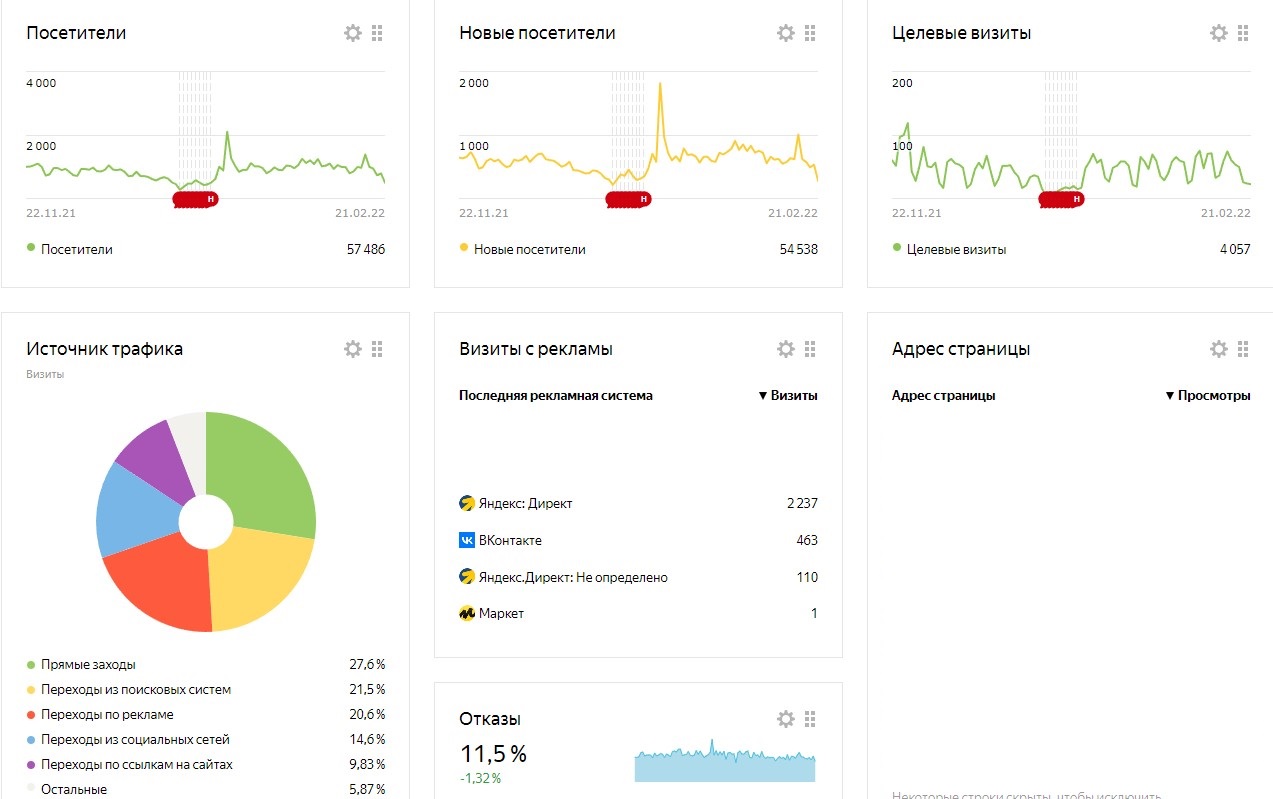Click green pie slice for direct visits

pos(265,475)
